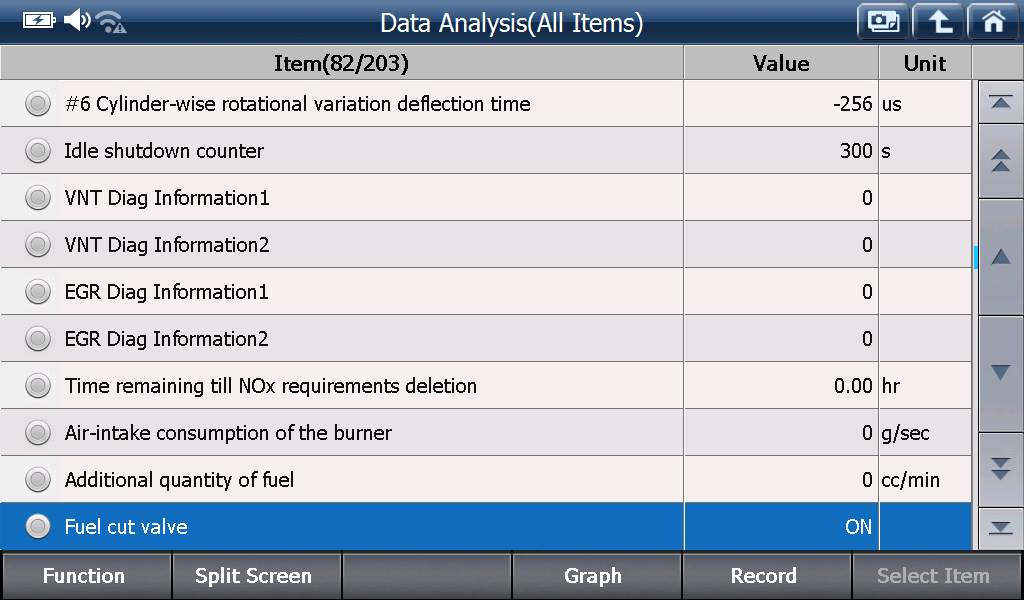This screenshot has height=600, width=1024.
Task: Jump to top of list arrow
Action: tap(1000, 102)
